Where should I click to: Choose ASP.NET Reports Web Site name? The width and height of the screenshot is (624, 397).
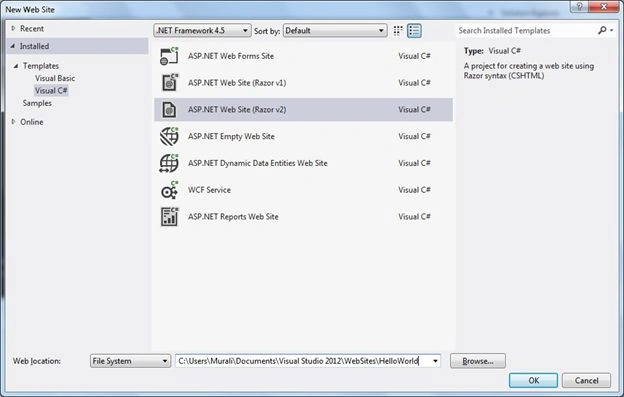(x=233, y=217)
